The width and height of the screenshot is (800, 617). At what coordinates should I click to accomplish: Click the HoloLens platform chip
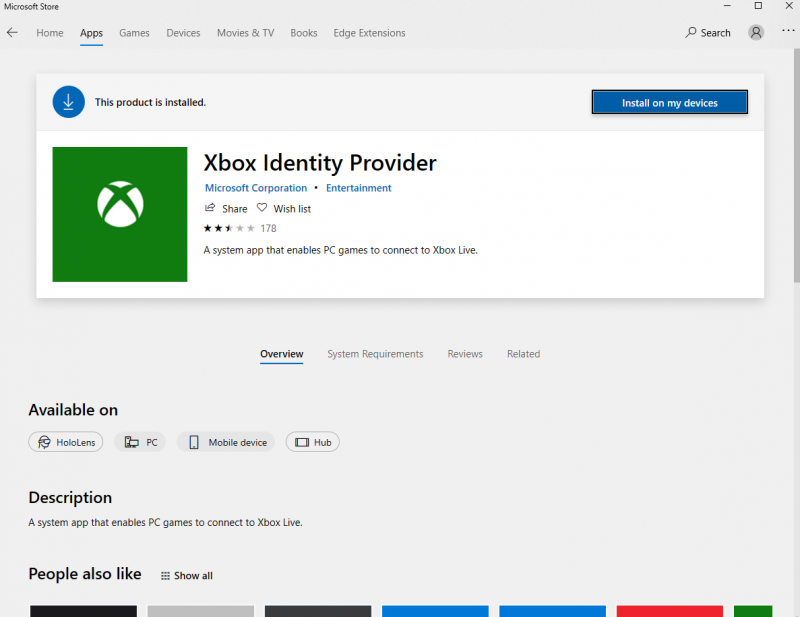click(66, 442)
